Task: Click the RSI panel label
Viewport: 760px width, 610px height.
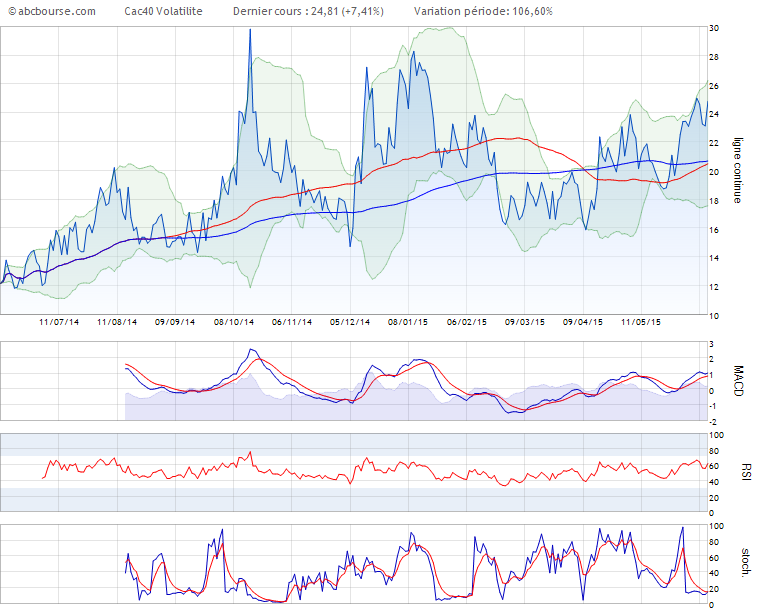Action: point(746,472)
